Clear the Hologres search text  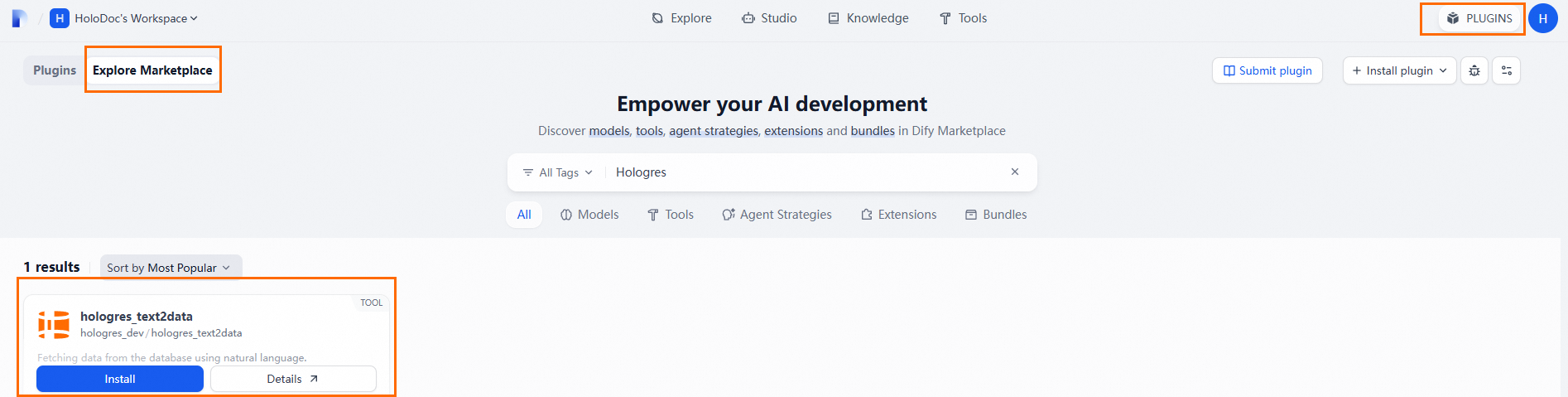[x=1015, y=172]
